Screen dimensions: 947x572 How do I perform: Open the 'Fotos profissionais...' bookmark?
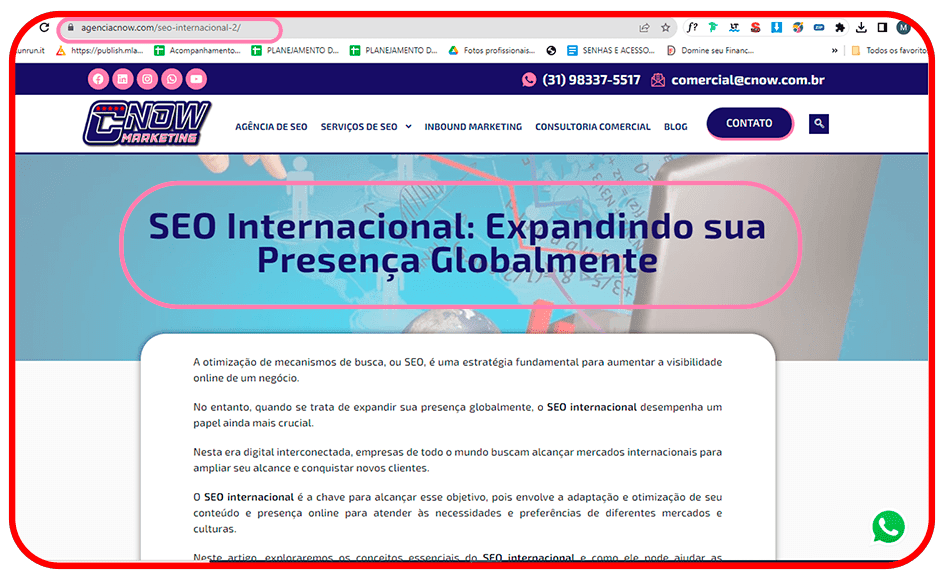point(492,51)
